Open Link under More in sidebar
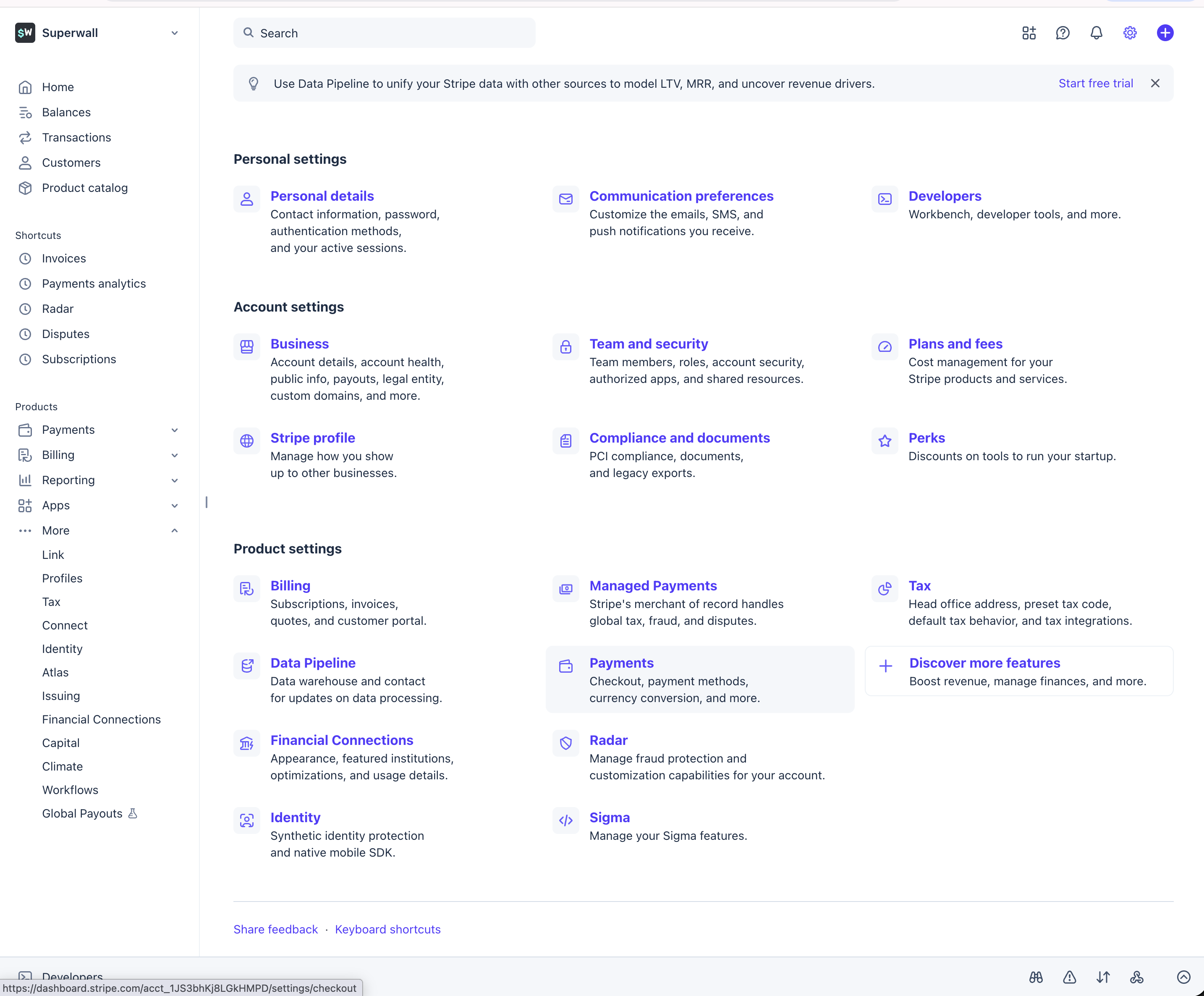Image resolution: width=1204 pixels, height=996 pixels. [x=53, y=555]
